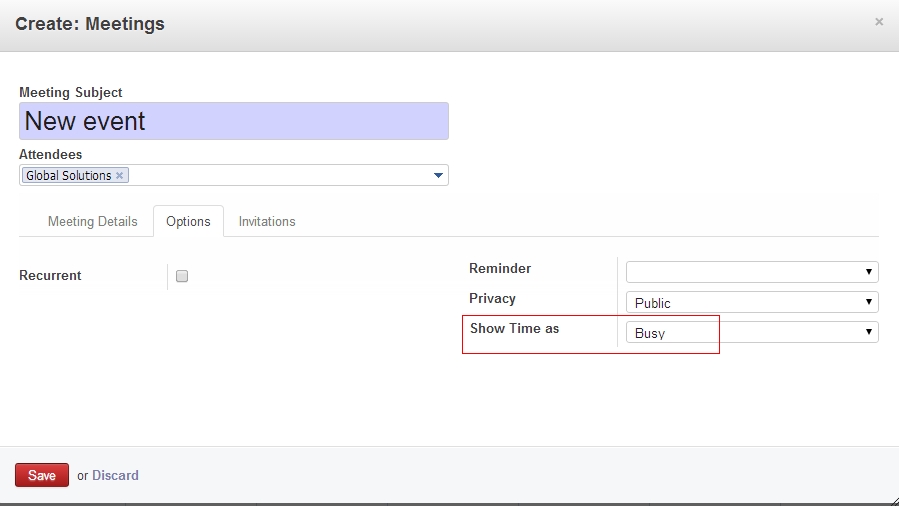This screenshot has width=899, height=506.
Task: Remove the Global Solutions attendee tag
Action: 120,175
